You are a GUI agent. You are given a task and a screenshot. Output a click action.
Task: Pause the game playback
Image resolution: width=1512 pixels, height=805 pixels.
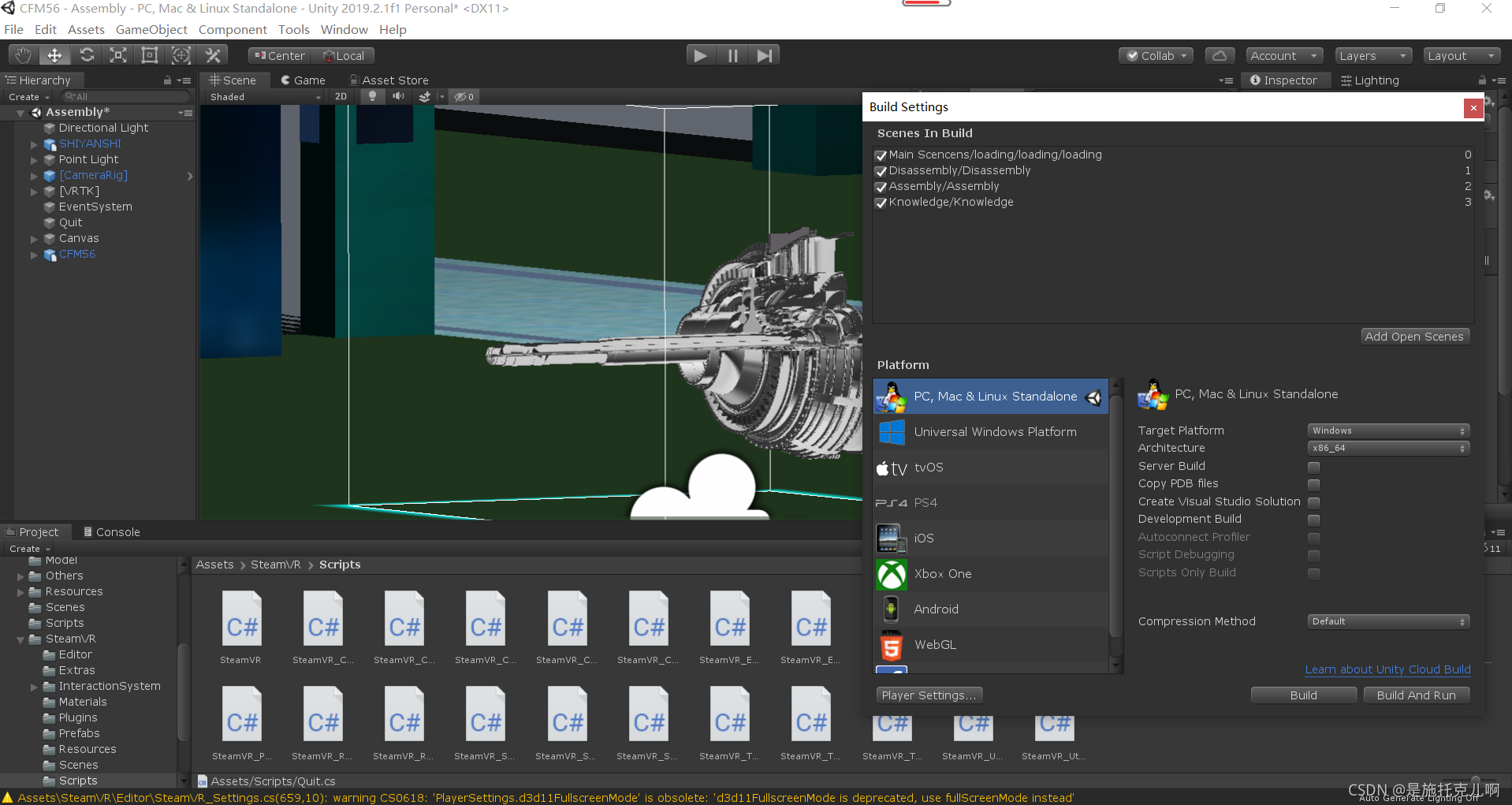point(732,55)
